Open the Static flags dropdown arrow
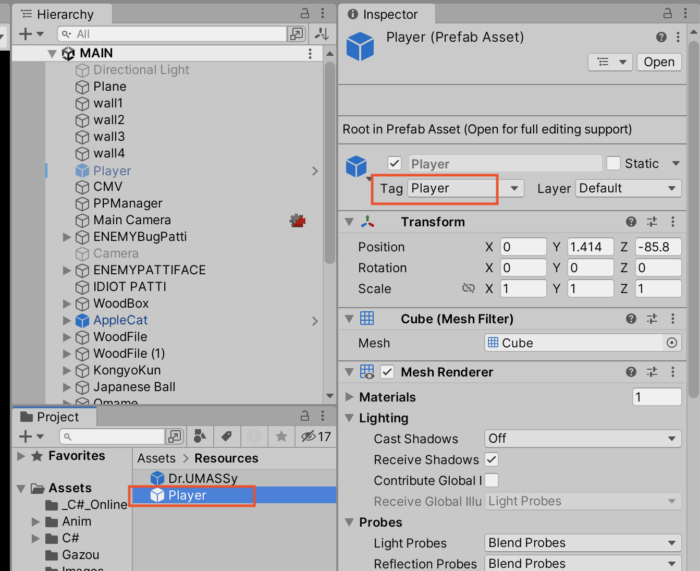Image resolution: width=700 pixels, height=571 pixels. [x=676, y=163]
